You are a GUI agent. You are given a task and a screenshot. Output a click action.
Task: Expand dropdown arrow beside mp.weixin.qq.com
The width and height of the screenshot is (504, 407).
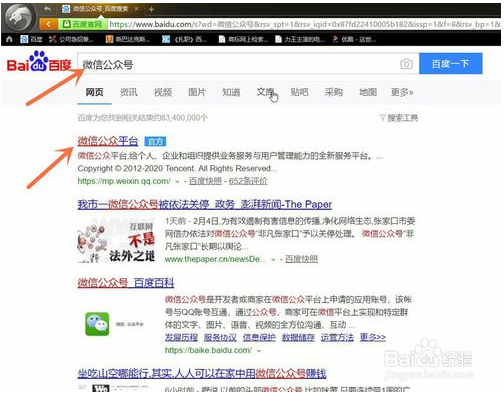coord(178,182)
